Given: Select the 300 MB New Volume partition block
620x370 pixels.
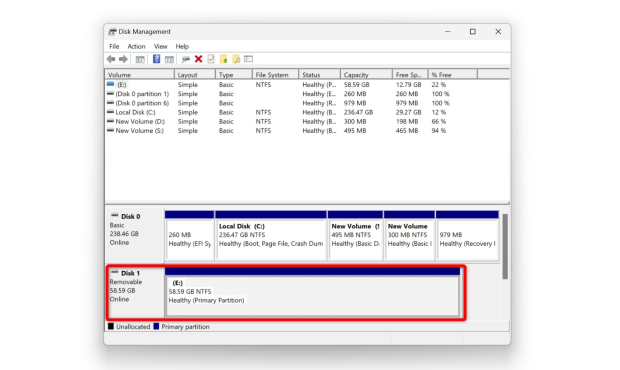Looking at the screenshot, I should [x=409, y=236].
